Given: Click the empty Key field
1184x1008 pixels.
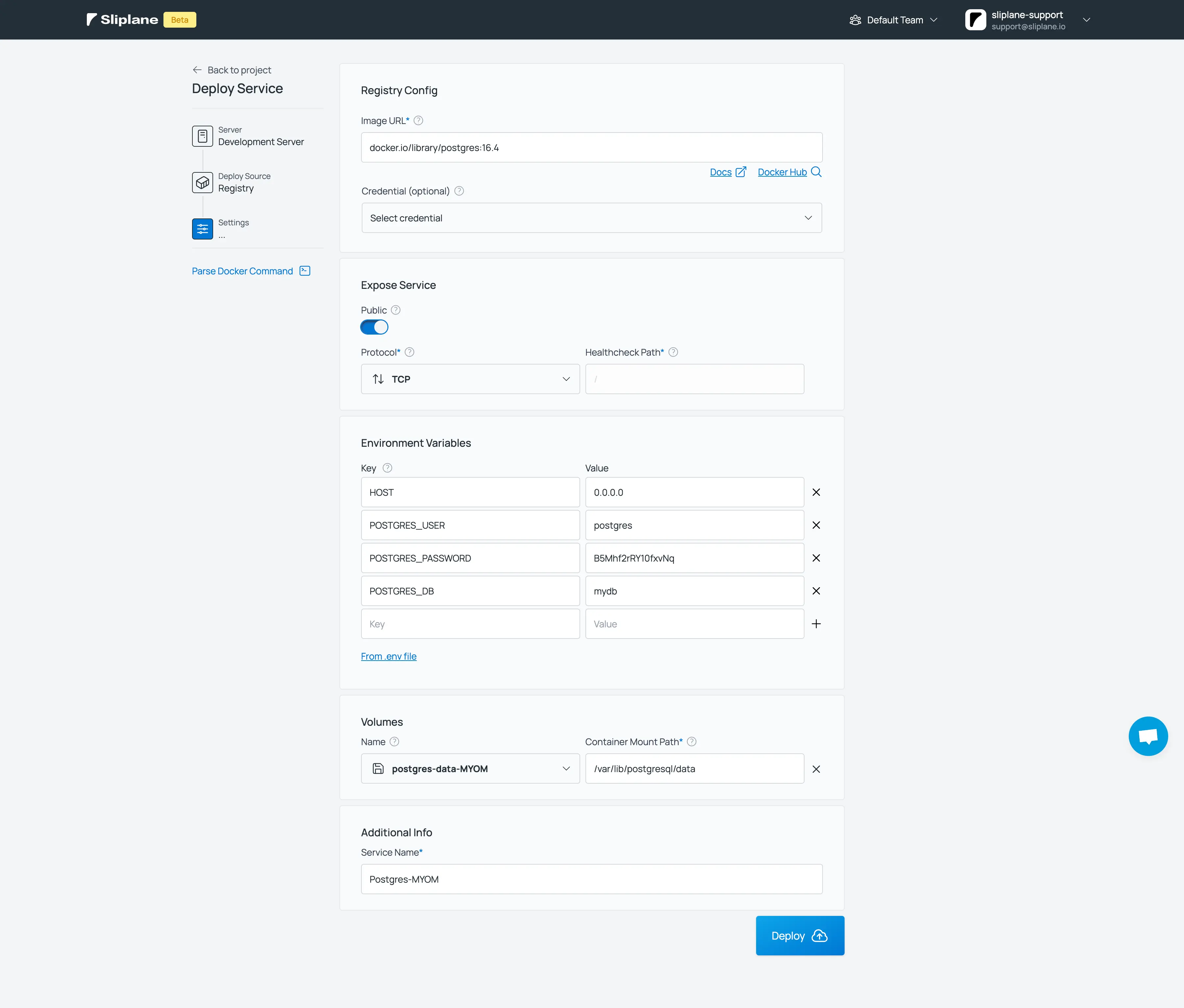Looking at the screenshot, I should point(470,623).
